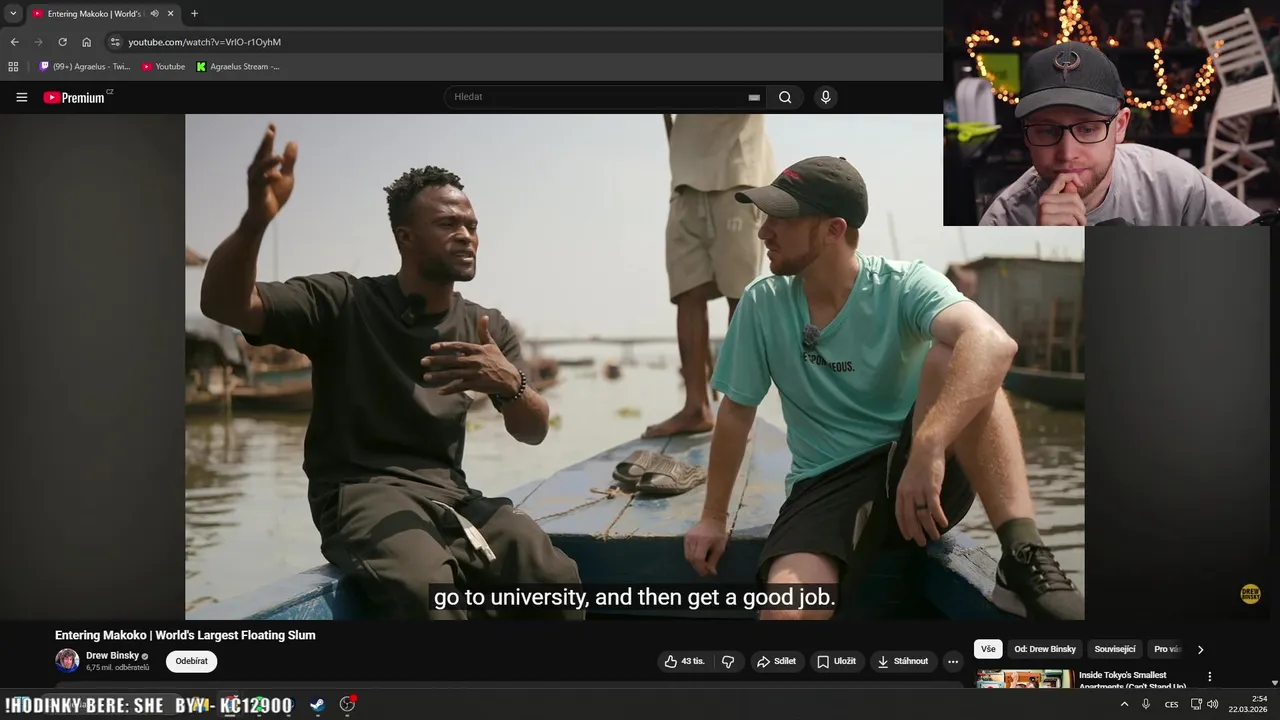This screenshot has width=1280, height=720.
Task: Open more actions three-dot menu below video
Action: coord(953,661)
